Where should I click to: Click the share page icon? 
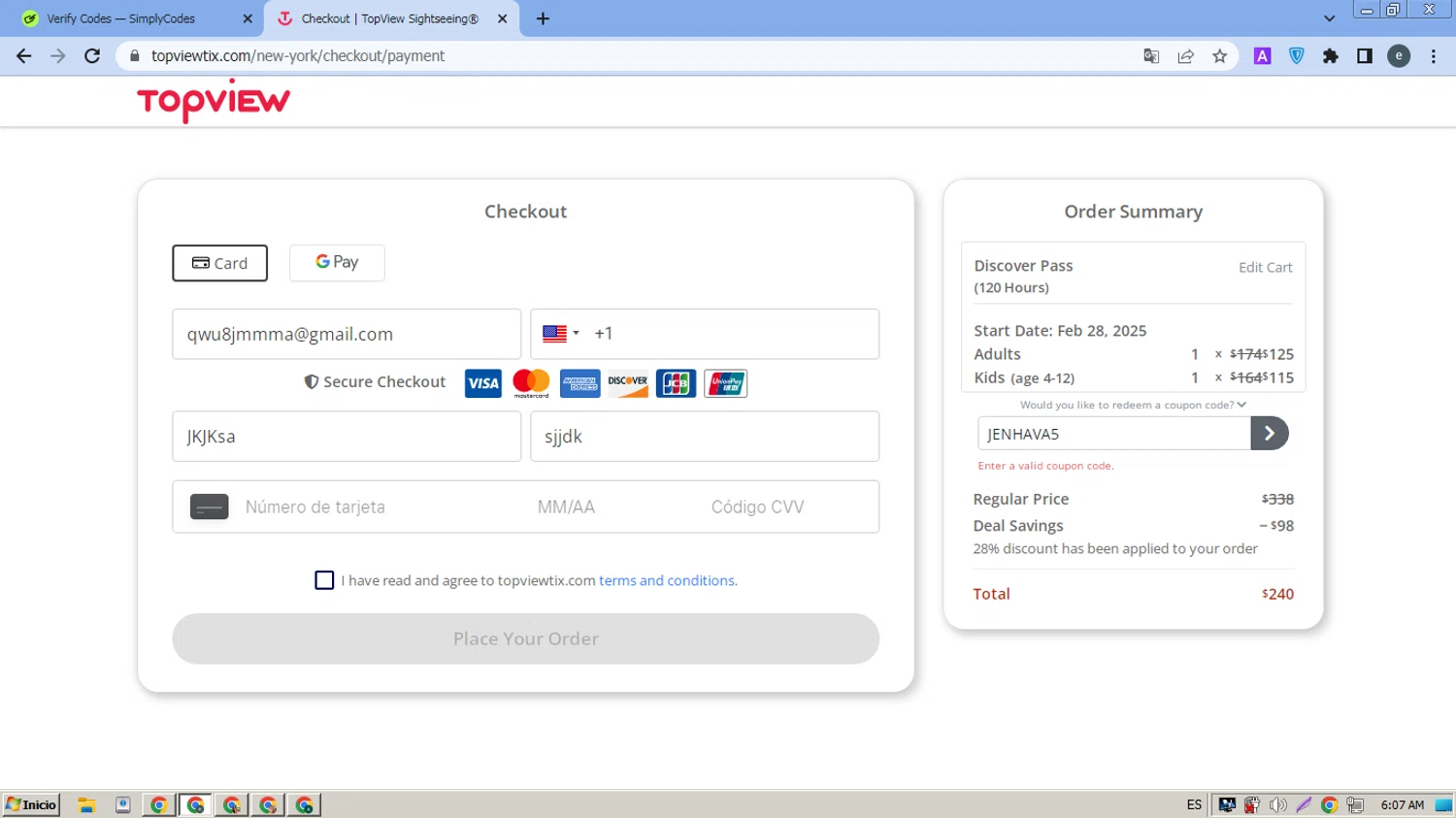point(1185,56)
